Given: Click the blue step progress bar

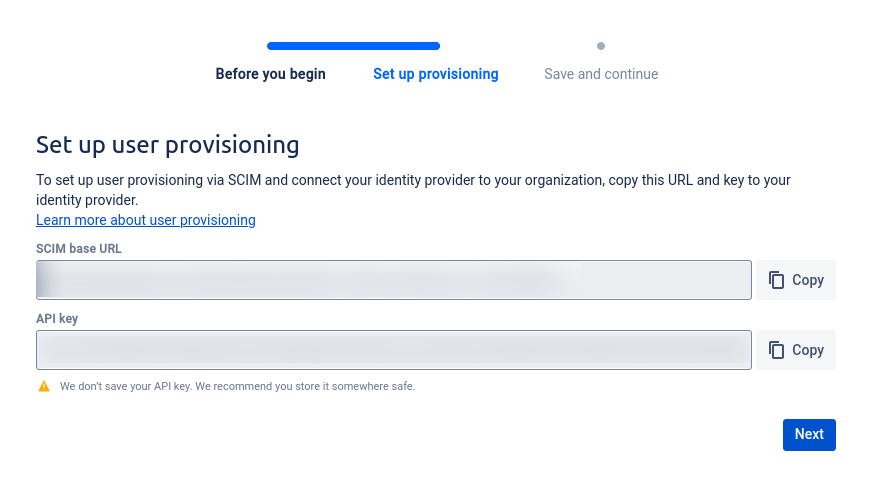Looking at the screenshot, I should pos(353,46).
